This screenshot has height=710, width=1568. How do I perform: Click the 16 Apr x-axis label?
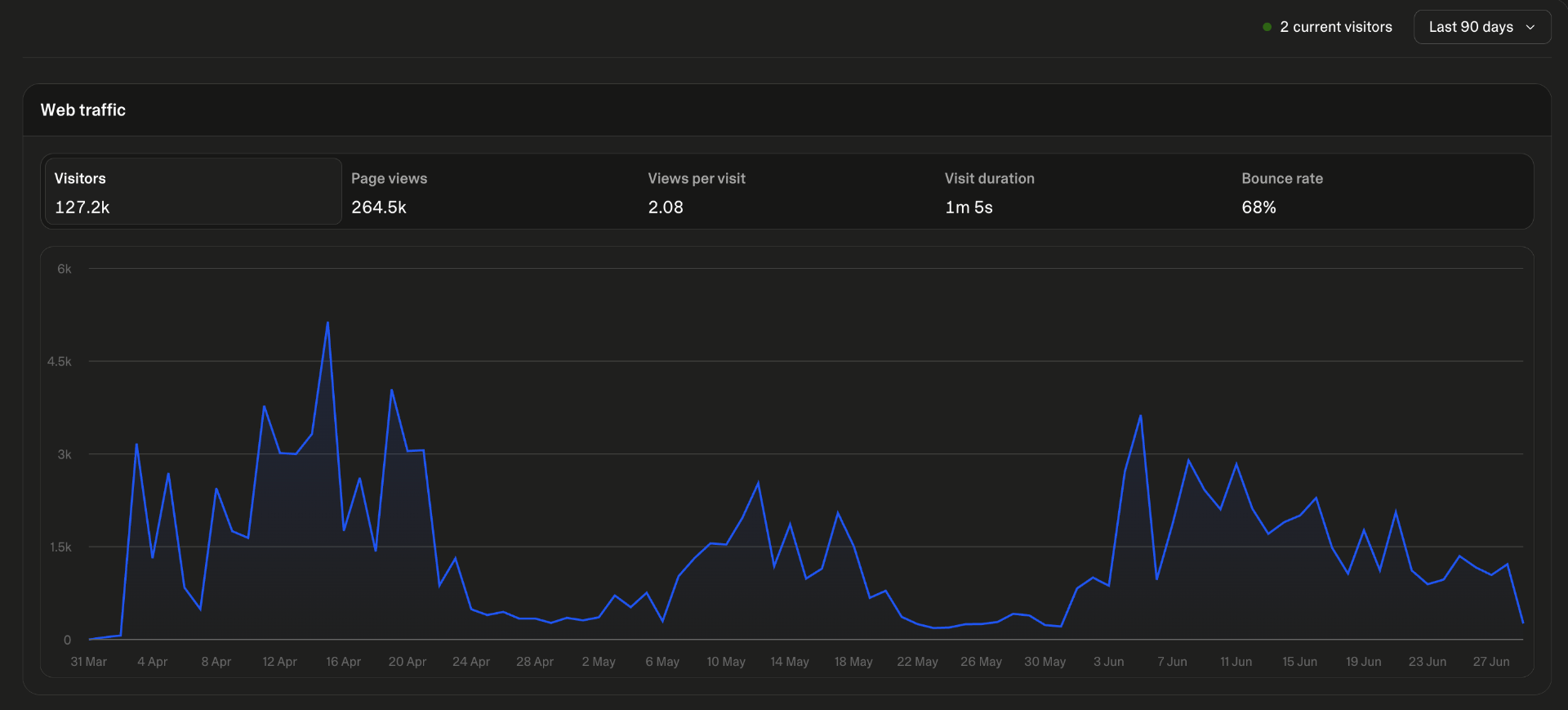(344, 662)
